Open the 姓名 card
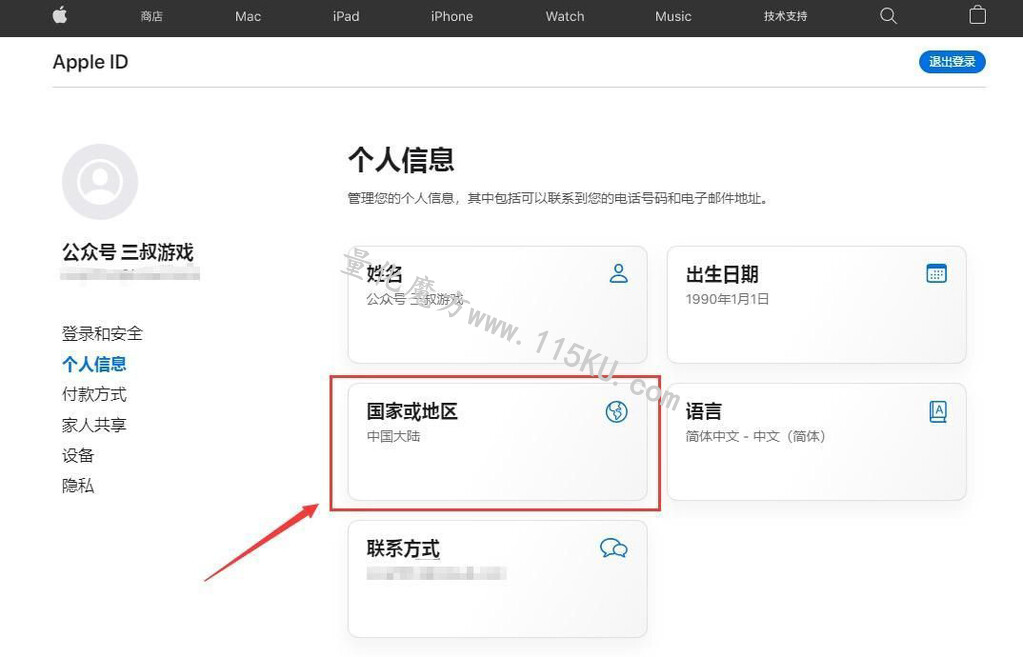The width and height of the screenshot is (1023, 657). pyautogui.click(x=498, y=305)
